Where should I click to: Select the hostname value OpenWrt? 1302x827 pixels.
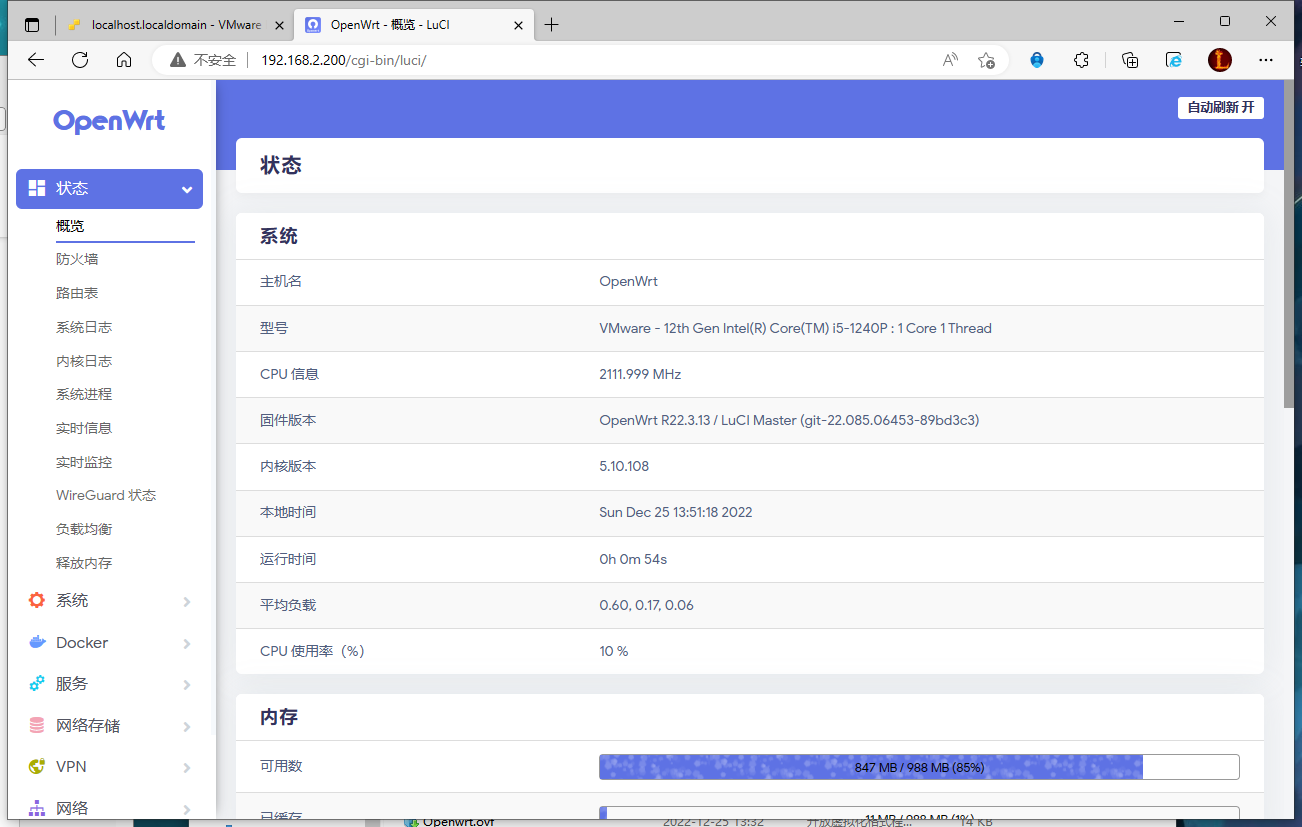[628, 281]
